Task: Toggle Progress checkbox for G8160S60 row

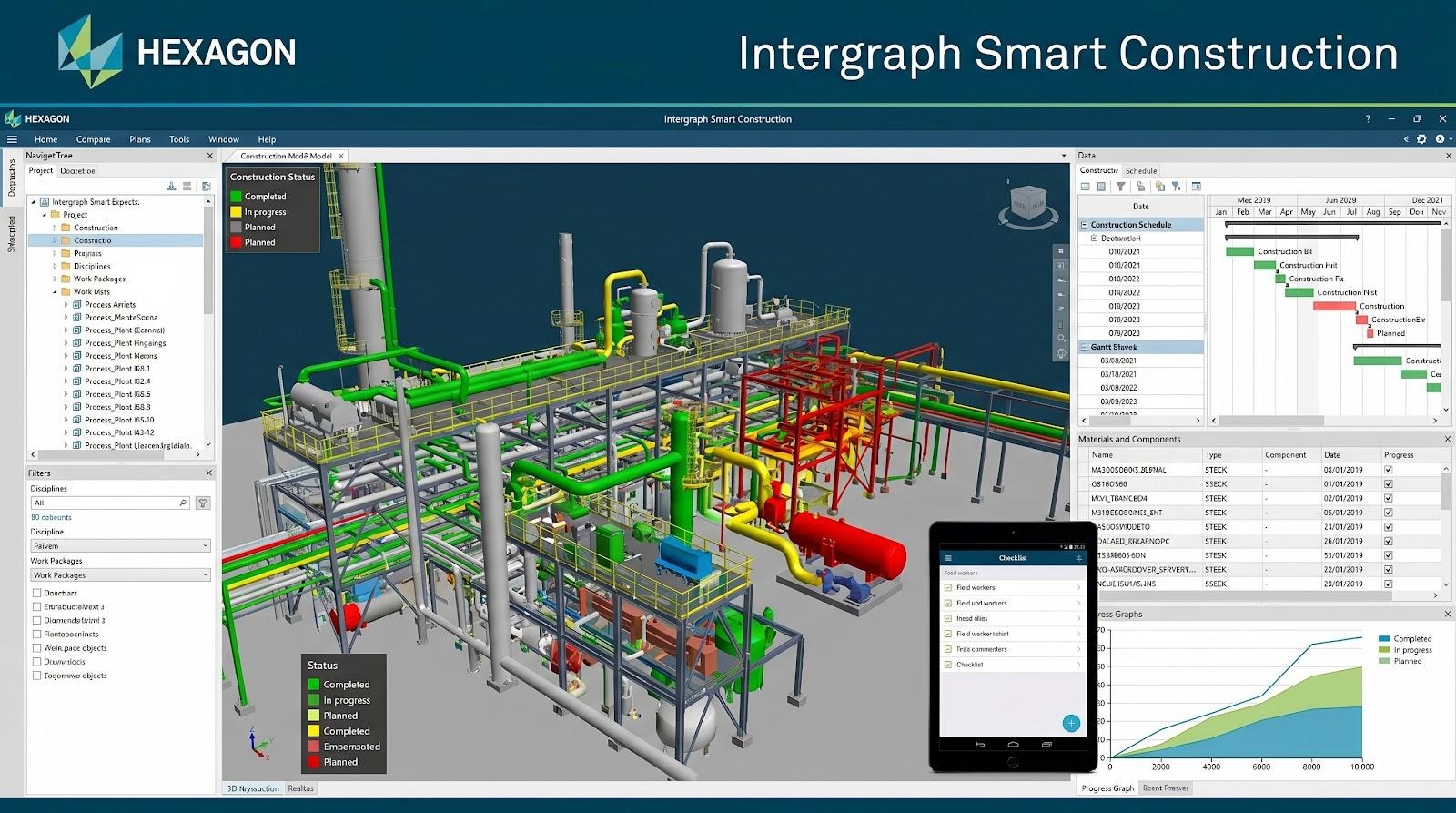Action: (1388, 484)
